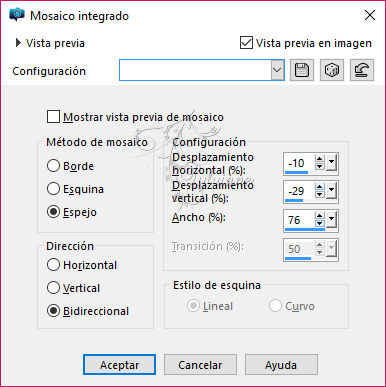Select the Esquina mosaic method
386x387 pixels.
coord(53,189)
